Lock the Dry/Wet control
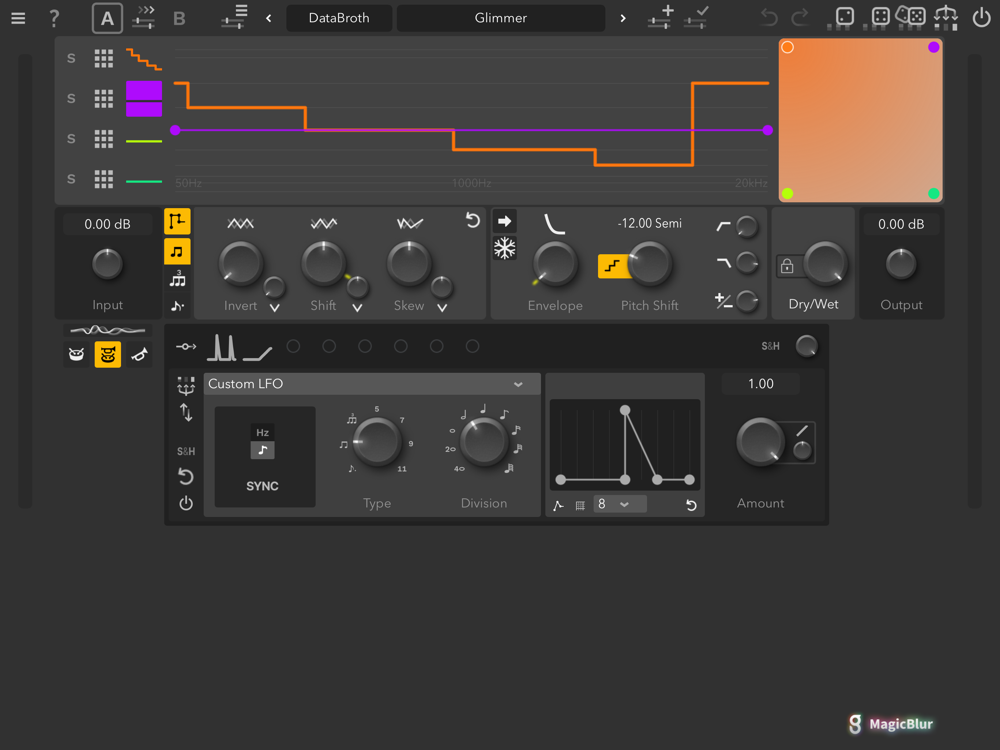 (787, 266)
